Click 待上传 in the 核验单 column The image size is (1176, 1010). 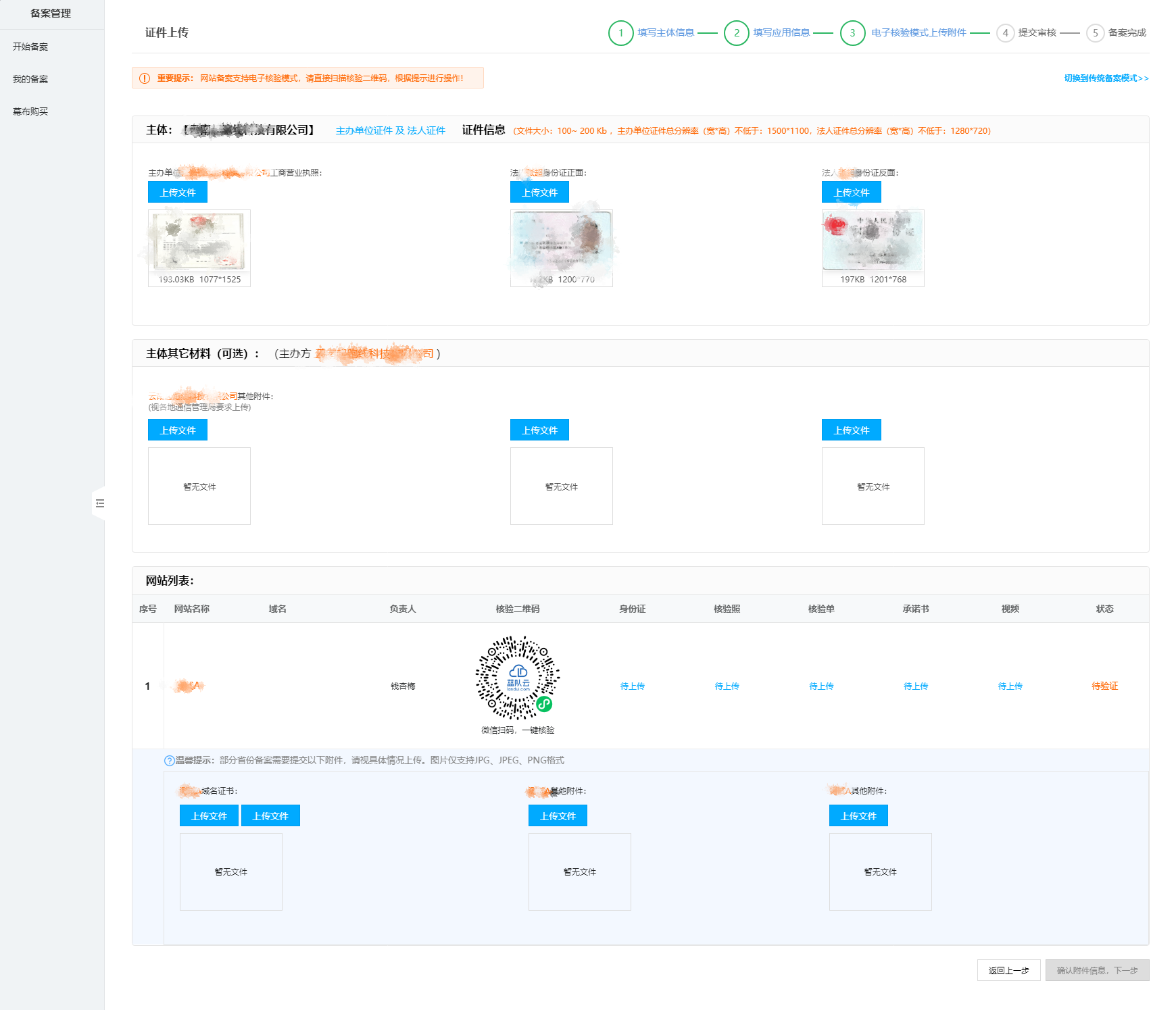click(821, 686)
